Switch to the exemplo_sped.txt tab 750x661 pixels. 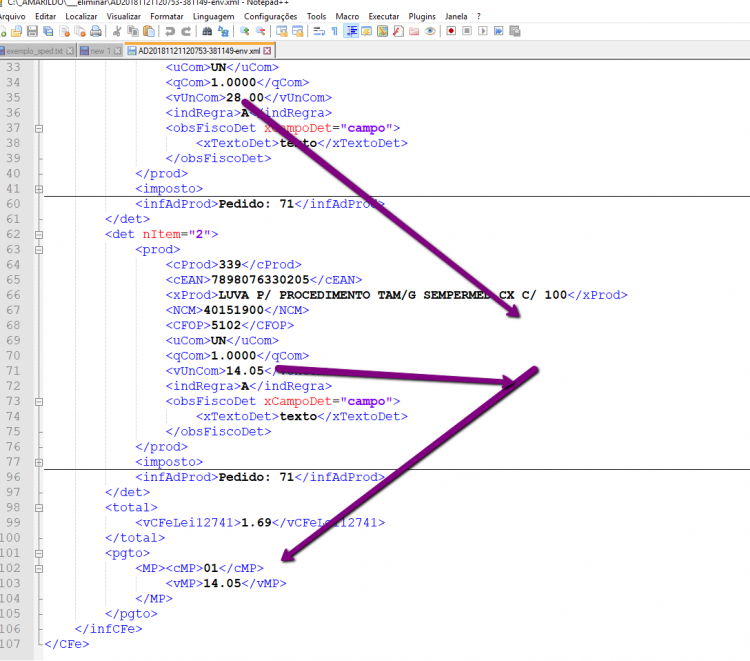click(34, 51)
